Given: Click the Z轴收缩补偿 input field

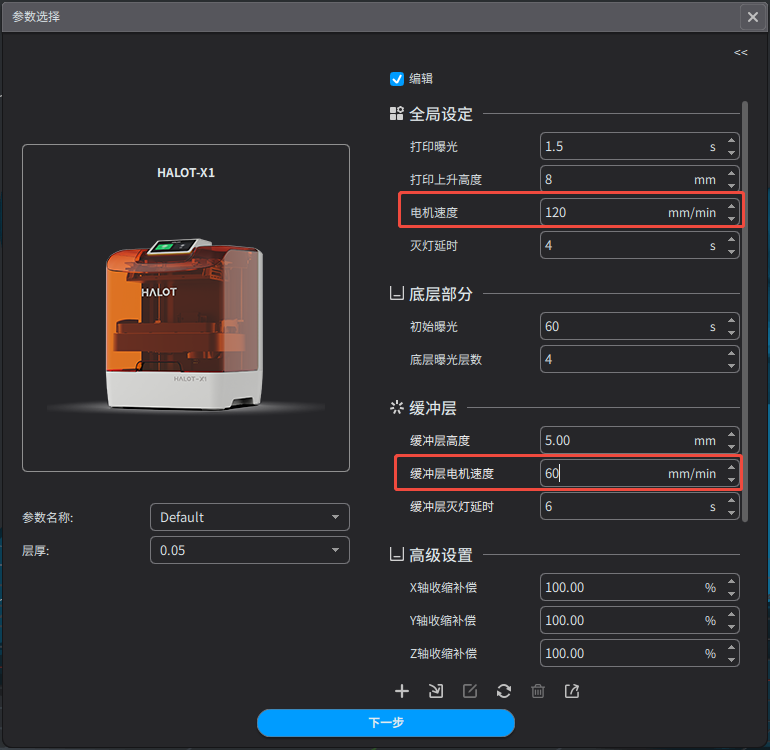Looking at the screenshot, I should pos(639,653).
